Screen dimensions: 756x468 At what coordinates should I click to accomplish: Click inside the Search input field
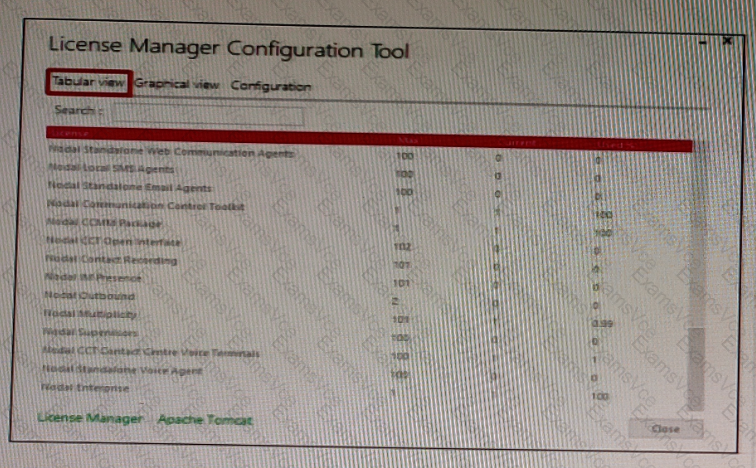(x=207, y=114)
